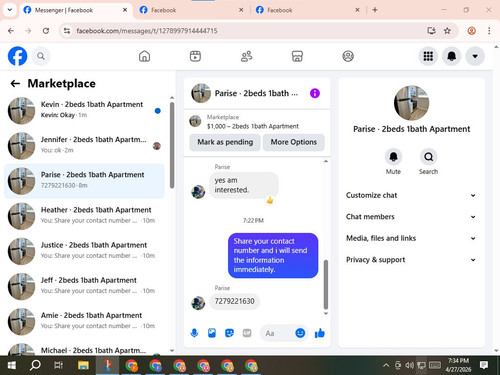Open Jeff's apartment conversation
Image resolution: width=500 pixels, height=375 pixels.
(x=84, y=286)
